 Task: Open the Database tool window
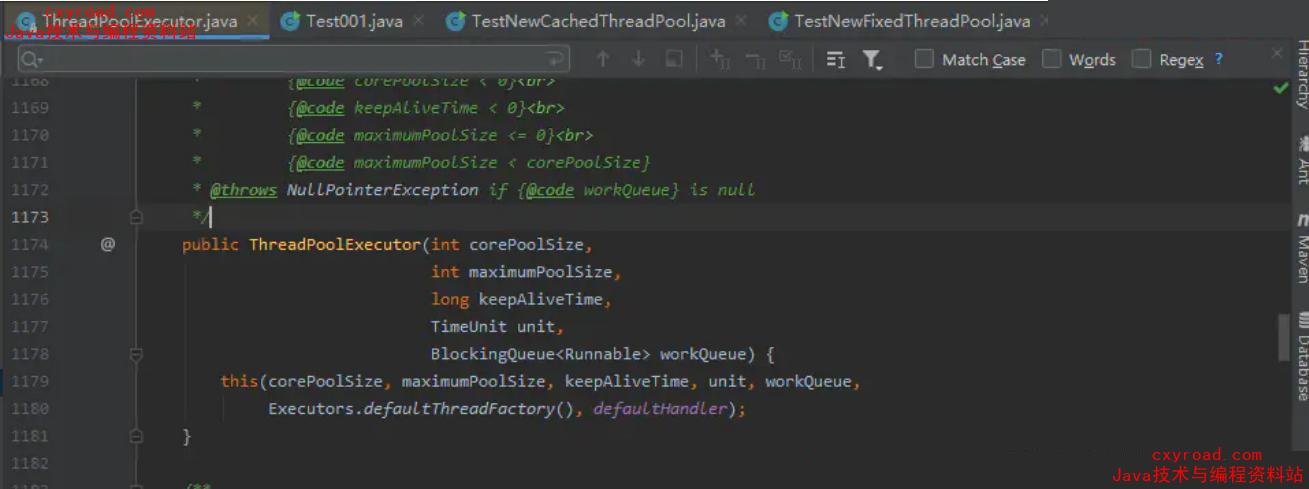click(x=1302, y=358)
